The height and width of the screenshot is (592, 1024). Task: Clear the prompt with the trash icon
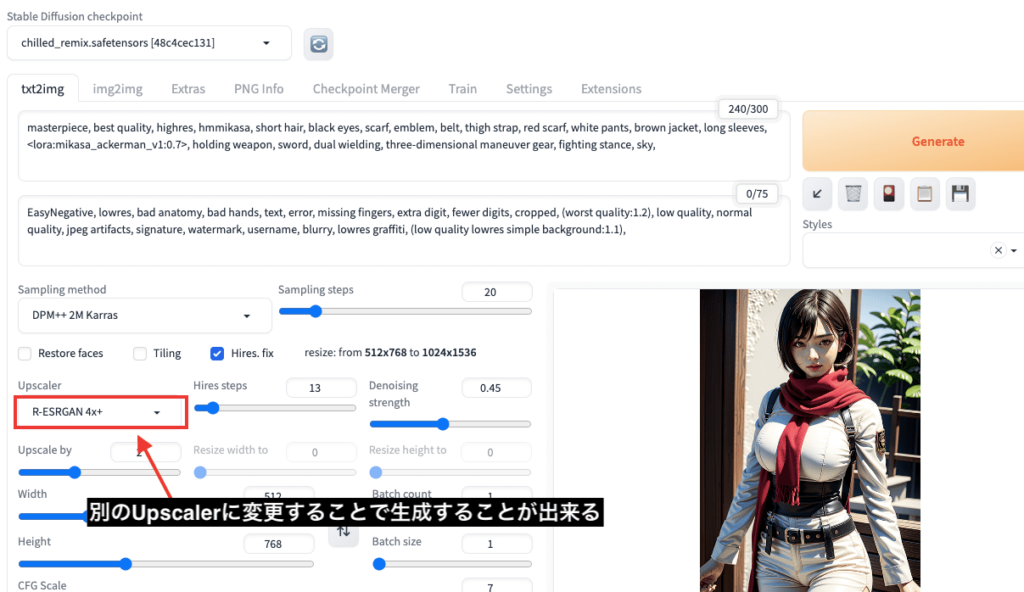pyautogui.click(x=853, y=193)
